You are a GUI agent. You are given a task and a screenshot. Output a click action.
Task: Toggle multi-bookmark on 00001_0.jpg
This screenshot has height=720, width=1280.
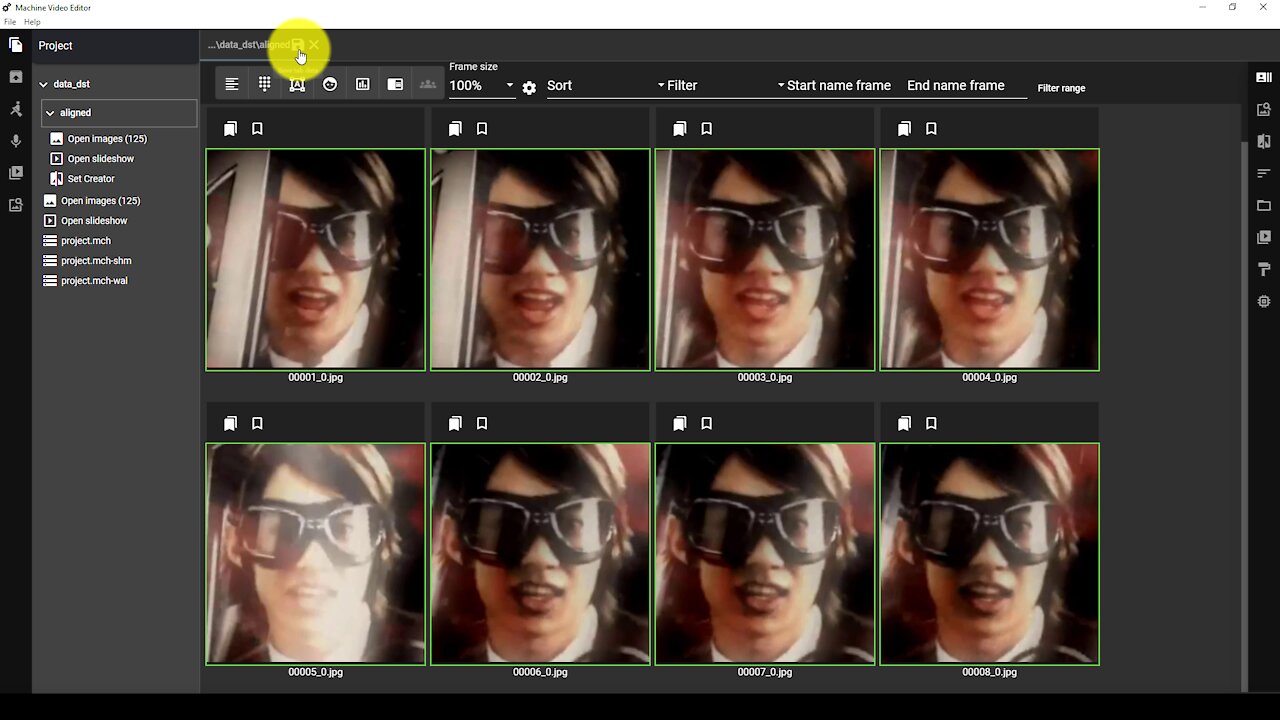(230, 129)
